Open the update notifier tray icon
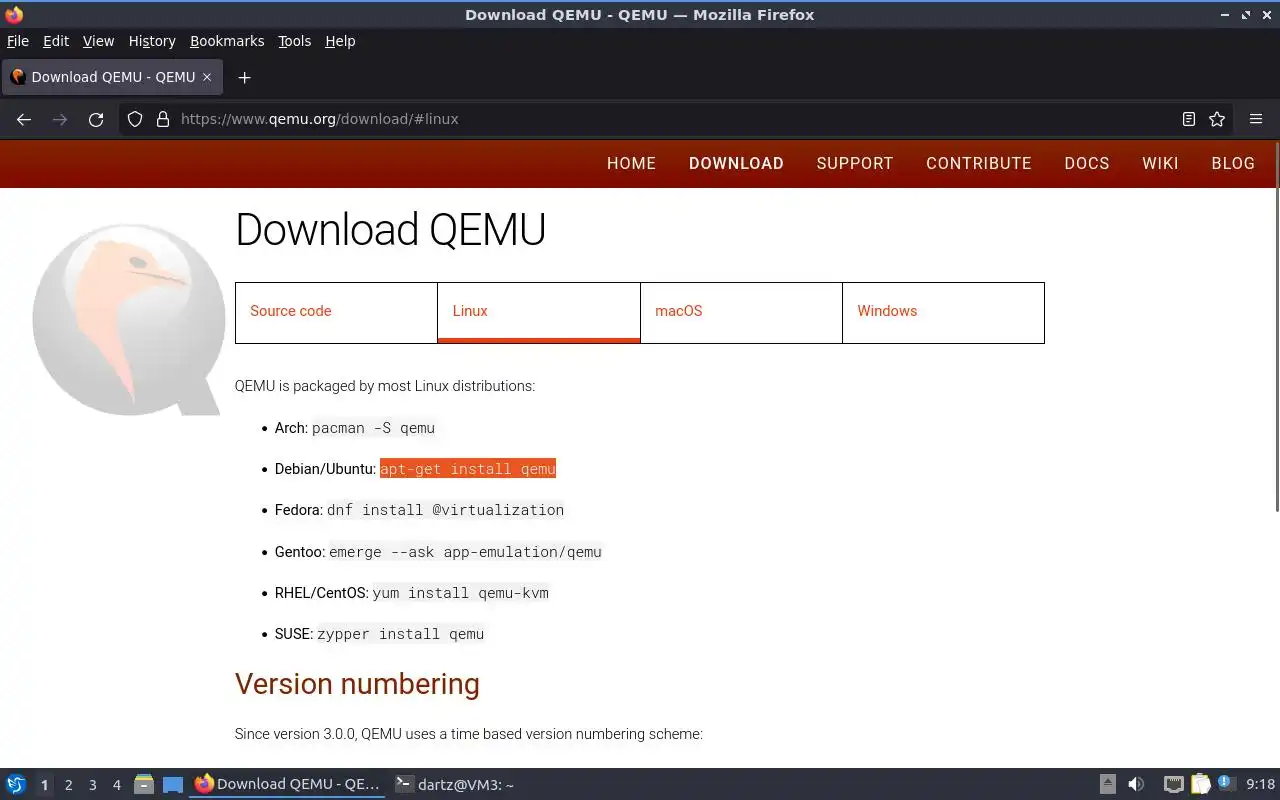Viewport: 1280px width, 800px height. click(1227, 785)
